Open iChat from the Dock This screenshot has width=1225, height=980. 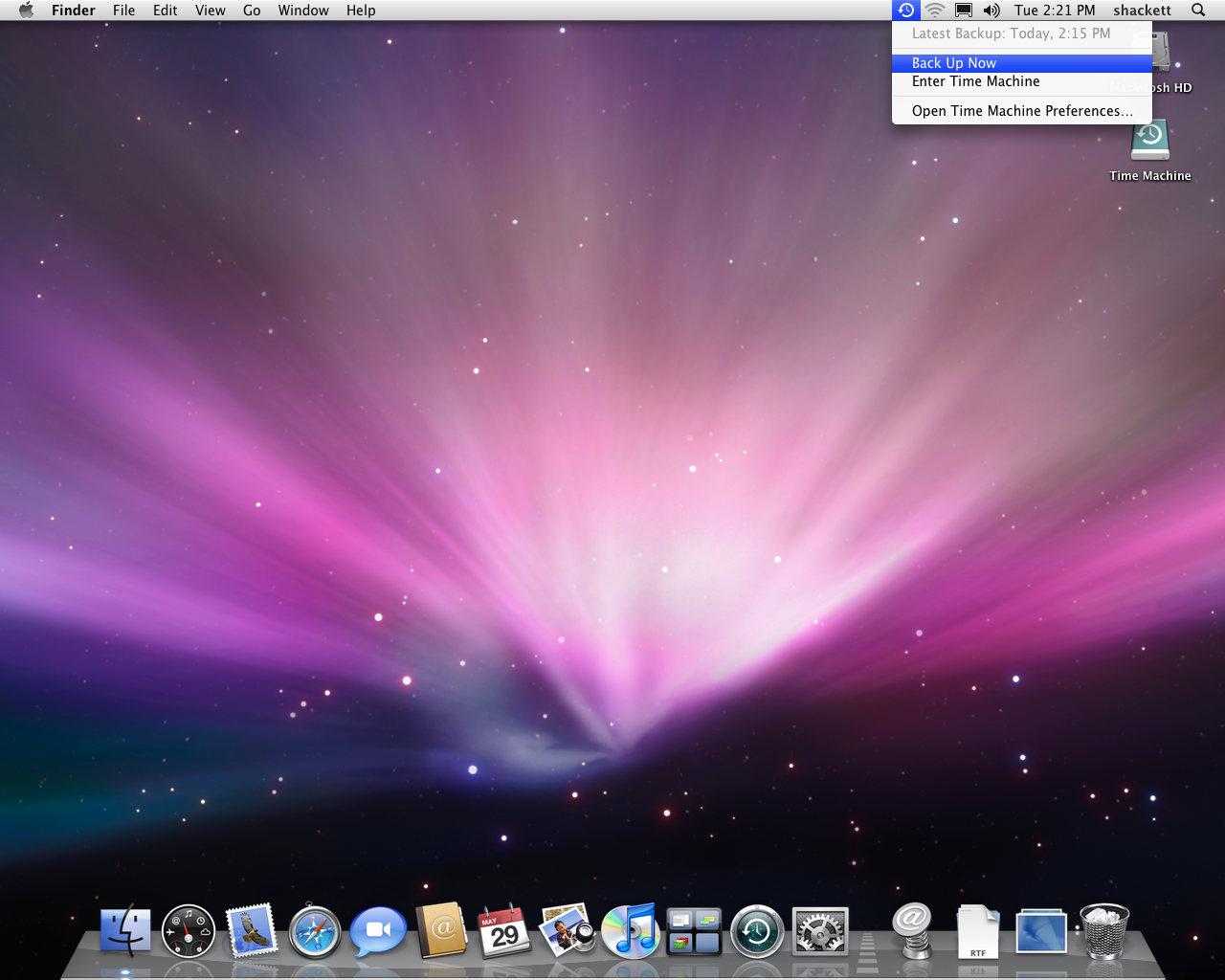[x=378, y=931]
